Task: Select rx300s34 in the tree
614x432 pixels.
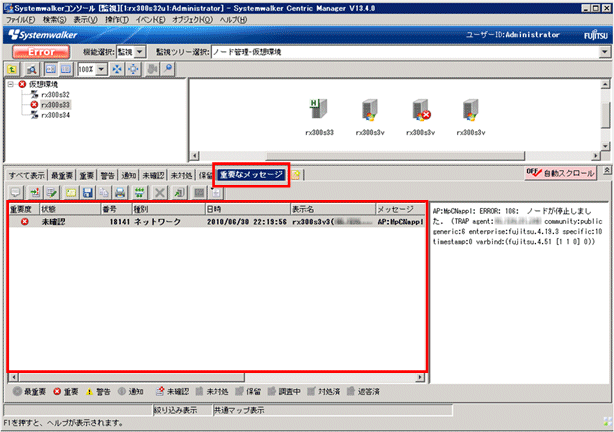Action: click(x=55, y=115)
